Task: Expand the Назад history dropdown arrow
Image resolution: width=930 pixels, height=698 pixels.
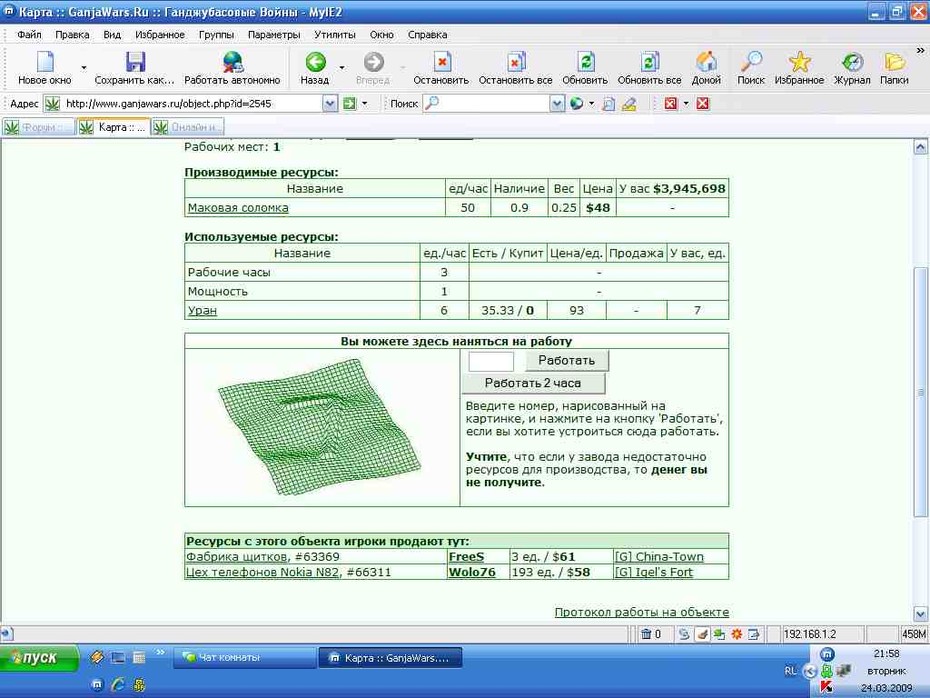Action: 342,67
